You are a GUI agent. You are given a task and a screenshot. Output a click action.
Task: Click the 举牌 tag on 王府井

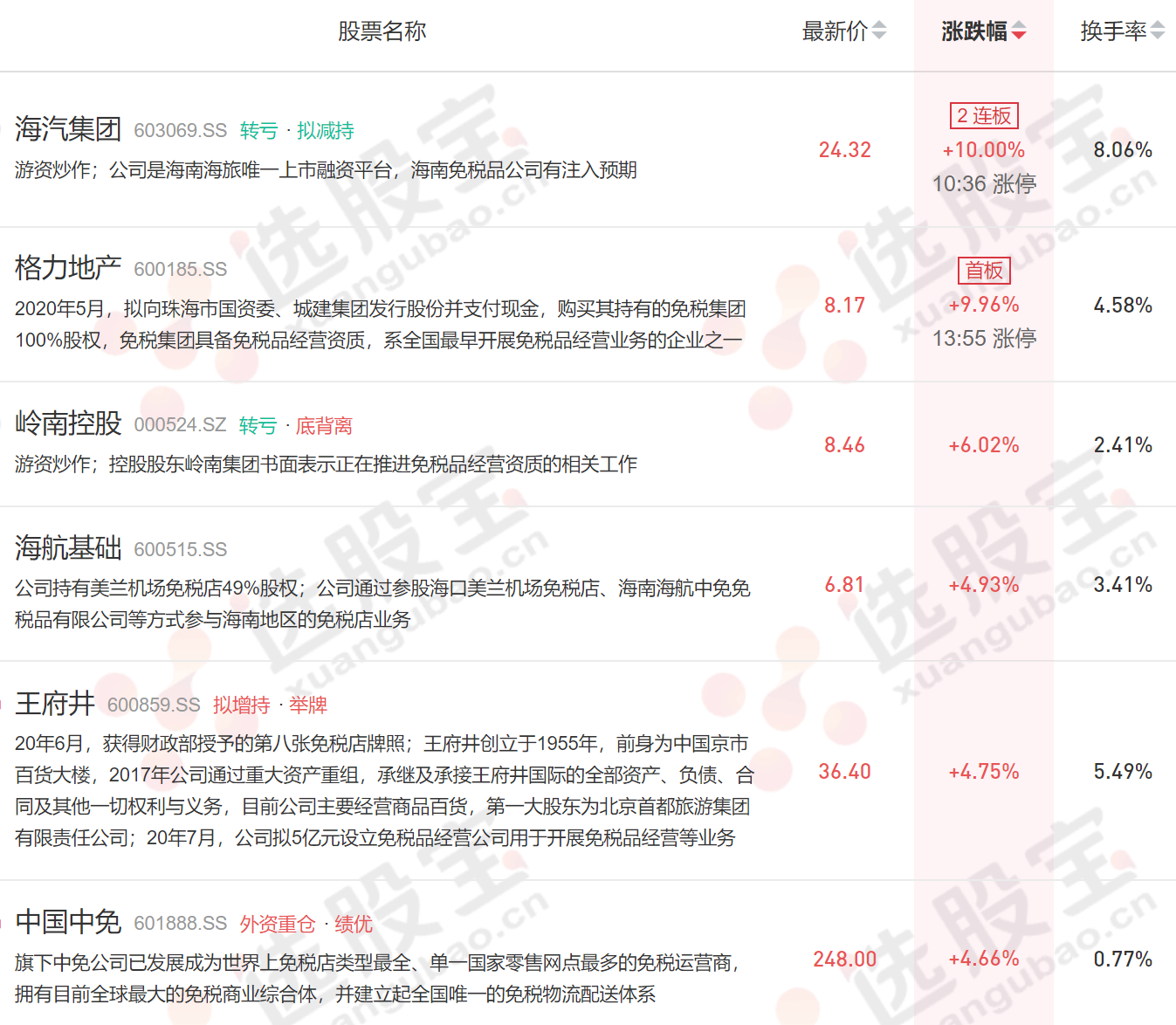click(x=308, y=705)
